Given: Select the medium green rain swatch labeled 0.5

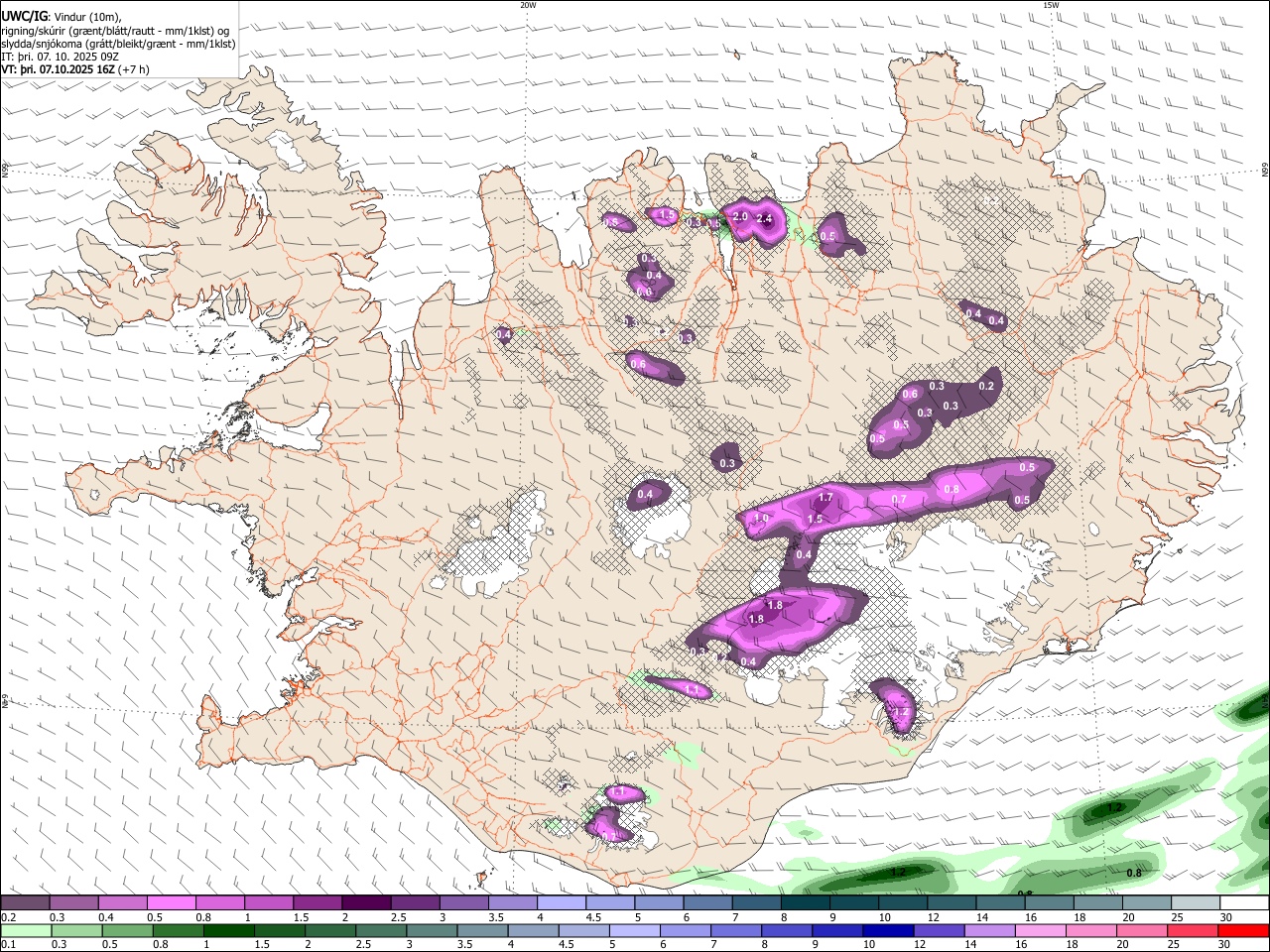Looking at the screenshot, I should (127, 930).
